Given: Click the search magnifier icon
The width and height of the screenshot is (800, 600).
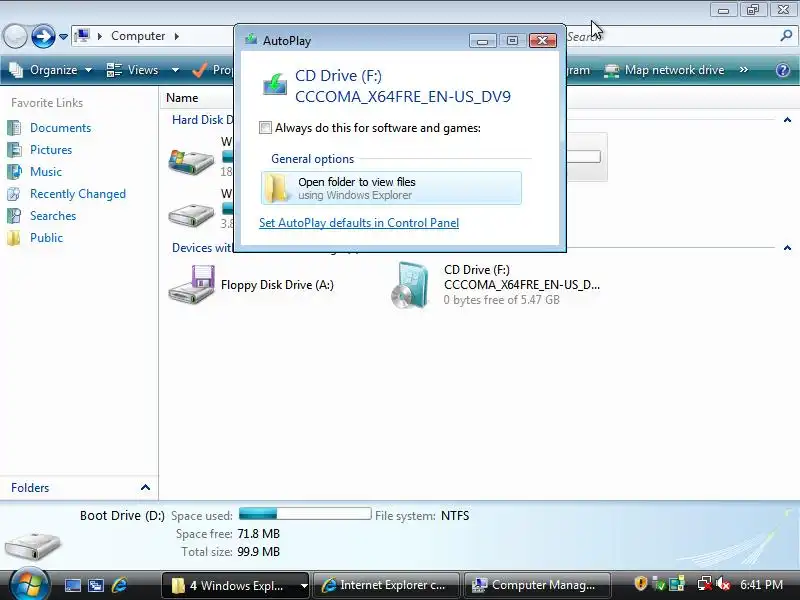Looking at the screenshot, I should pos(786,36).
